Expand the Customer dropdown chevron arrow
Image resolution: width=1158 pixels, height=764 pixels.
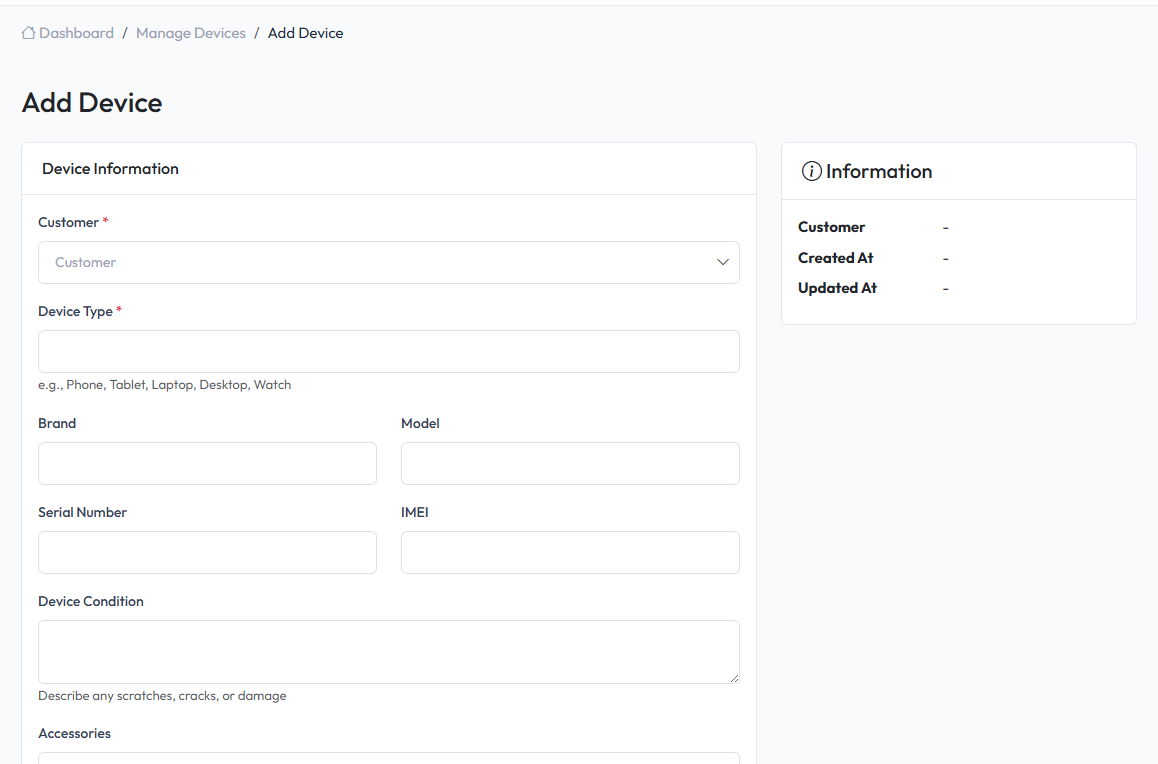[x=722, y=262]
